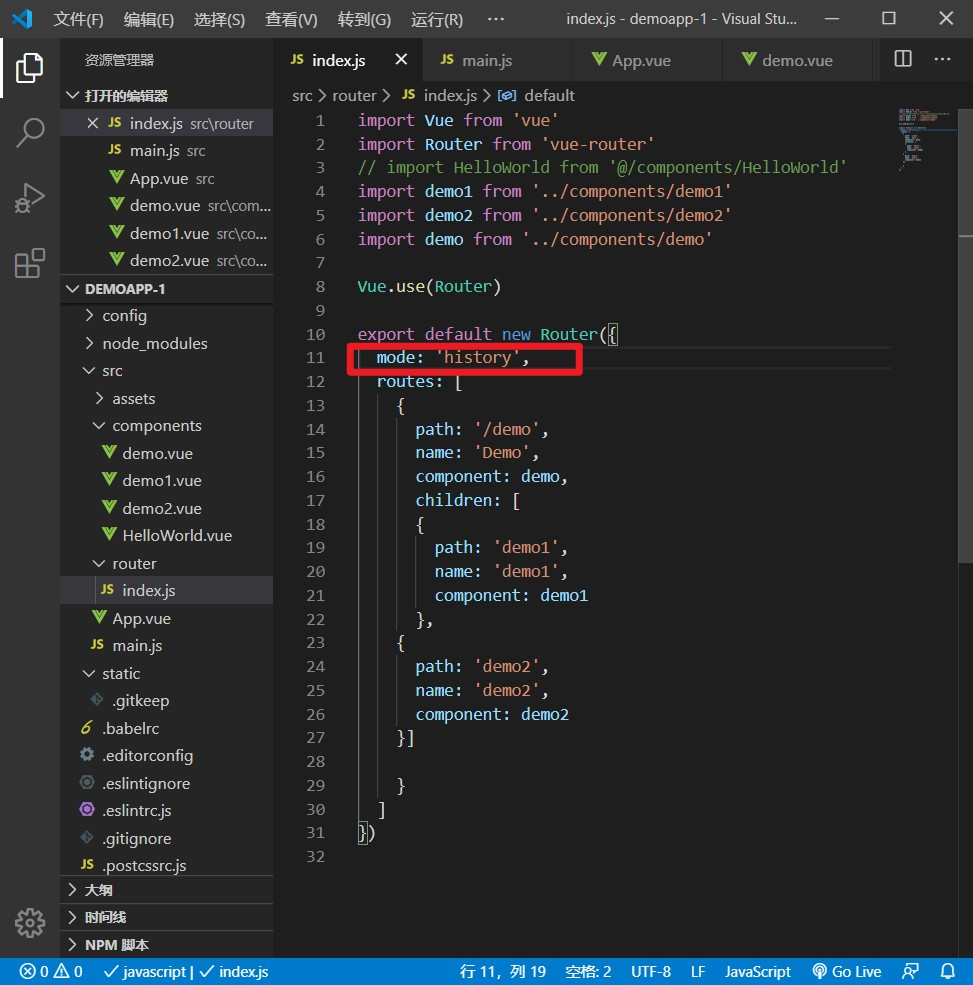Open the Manage gear settings icon
Viewport: 973px width, 985px height.
(x=29, y=921)
